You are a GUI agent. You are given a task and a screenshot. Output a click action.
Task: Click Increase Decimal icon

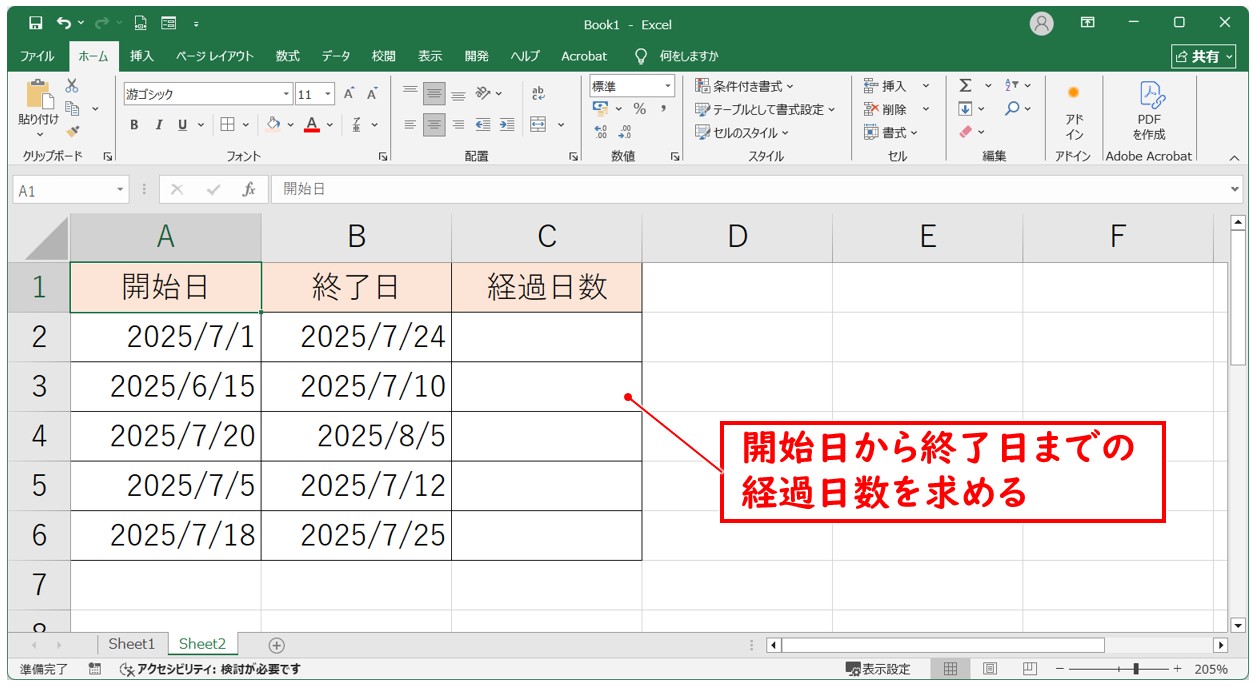pos(601,131)
